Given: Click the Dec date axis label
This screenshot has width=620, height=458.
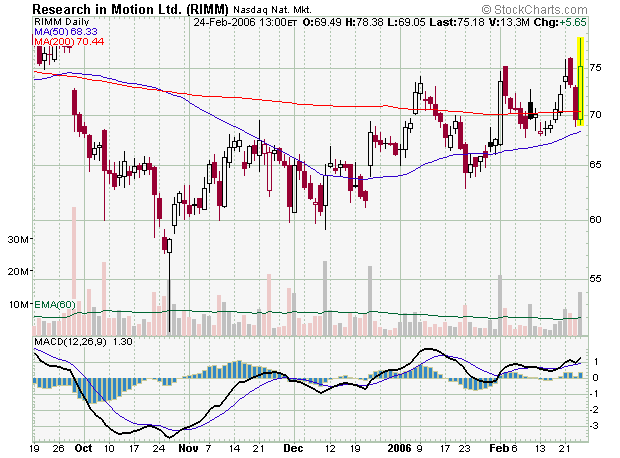Looking at the screenshot, I should pyautogui.click(x=293, y=448).
